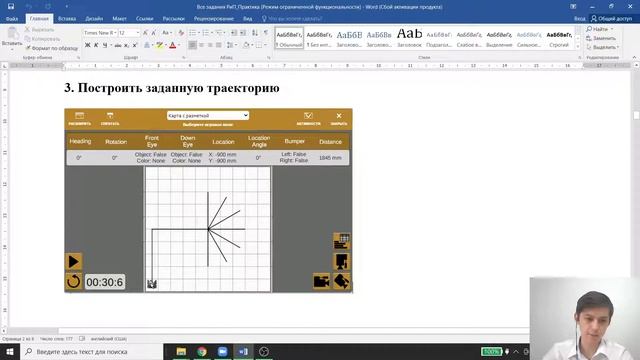
Task: Click Replace (Заменить) icon
Action: (x=589, y=38)
